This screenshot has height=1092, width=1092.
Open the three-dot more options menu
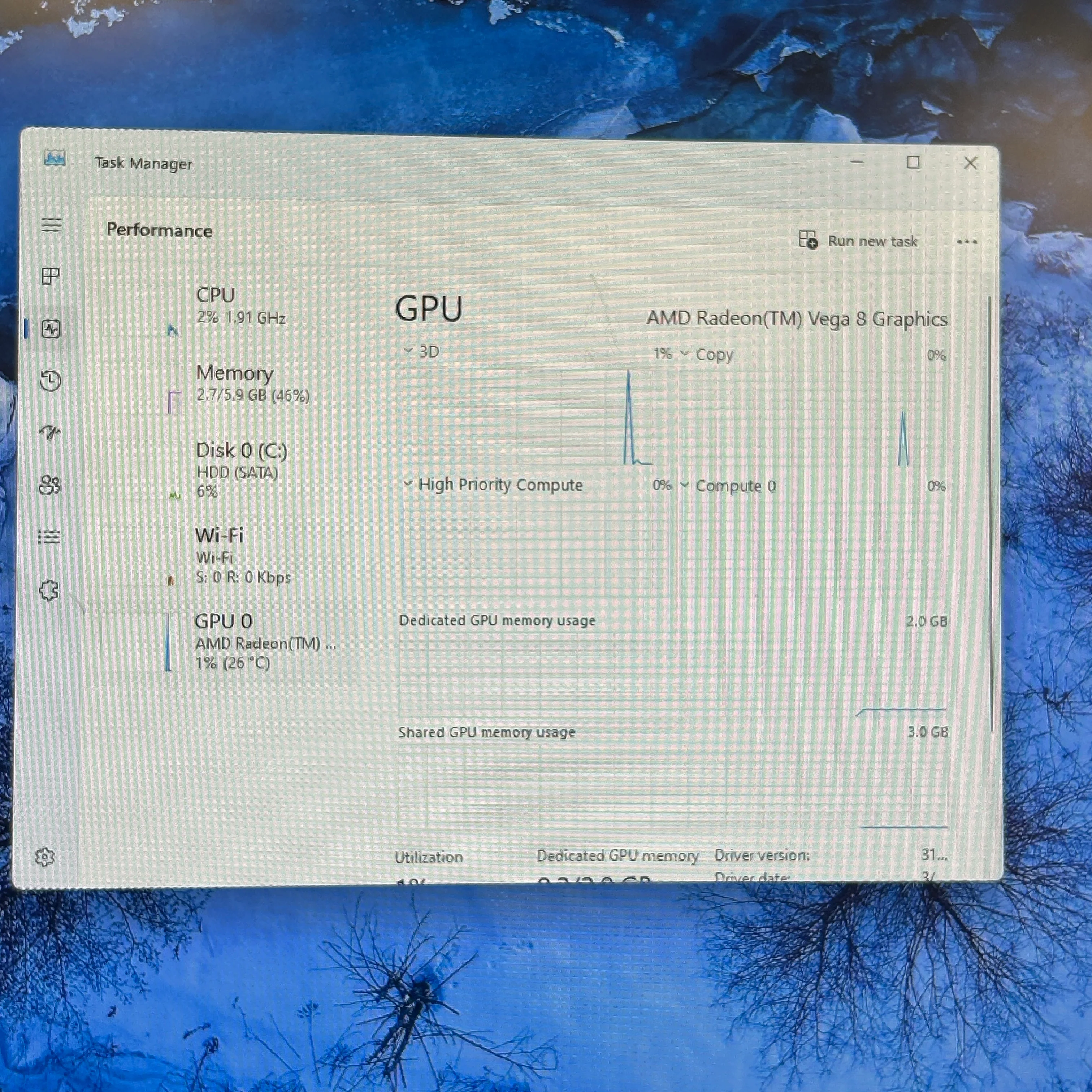click(x=967, y=242)
